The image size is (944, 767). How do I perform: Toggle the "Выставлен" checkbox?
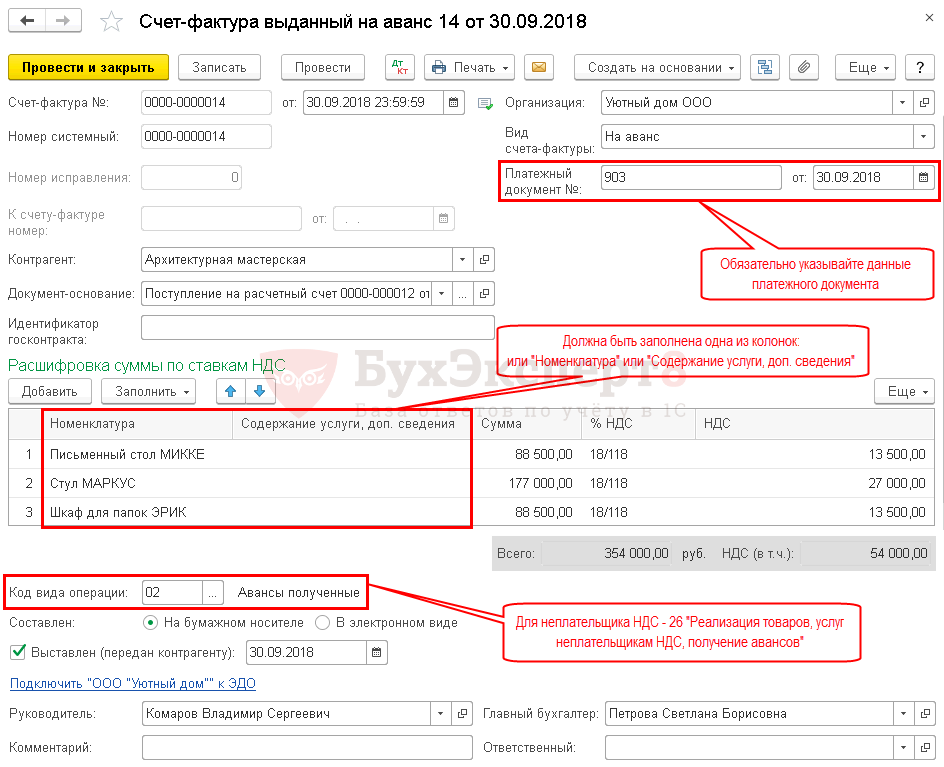click(16, 652)
